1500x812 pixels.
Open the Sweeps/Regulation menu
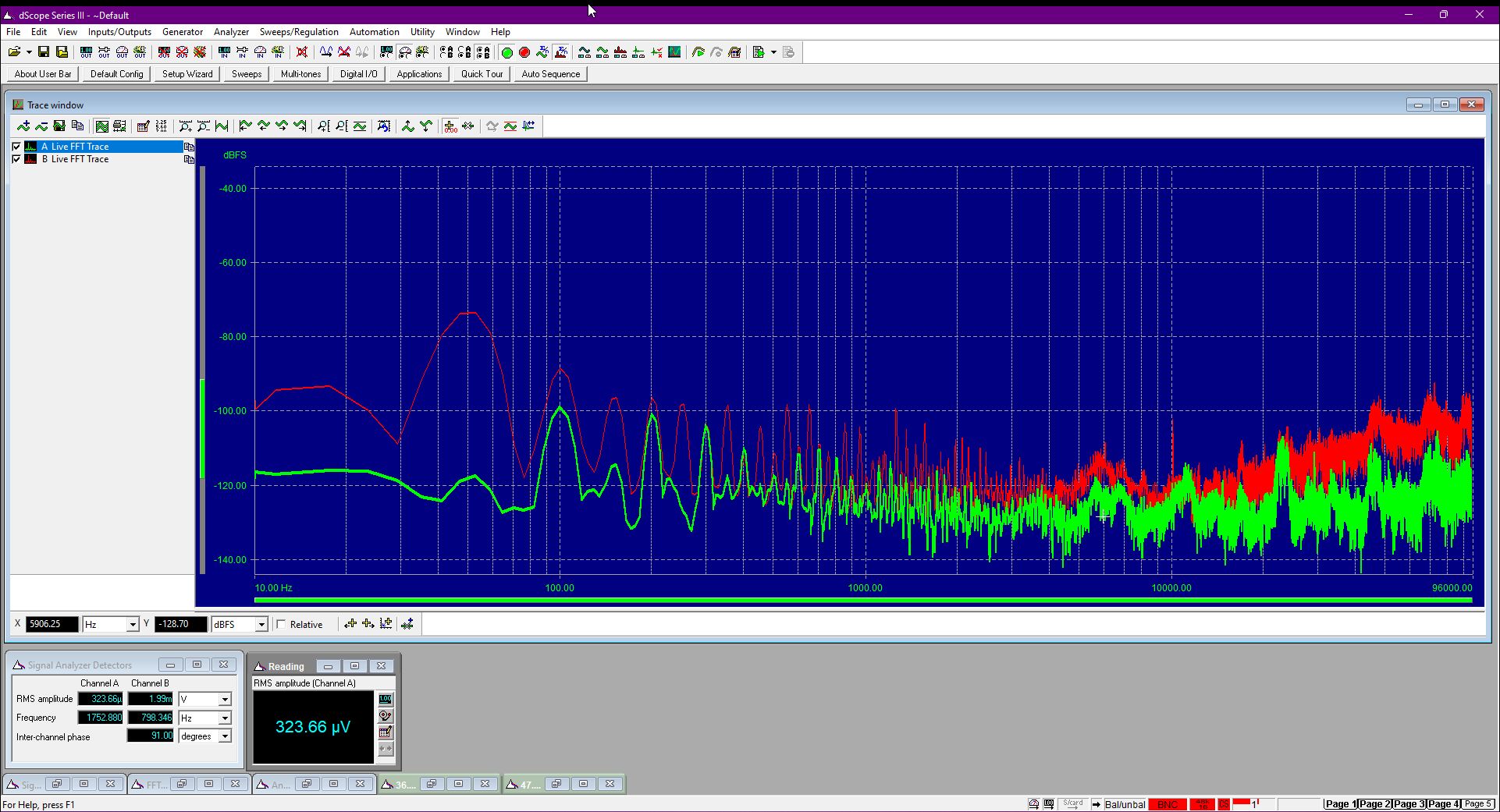click(x=299, y=32)
